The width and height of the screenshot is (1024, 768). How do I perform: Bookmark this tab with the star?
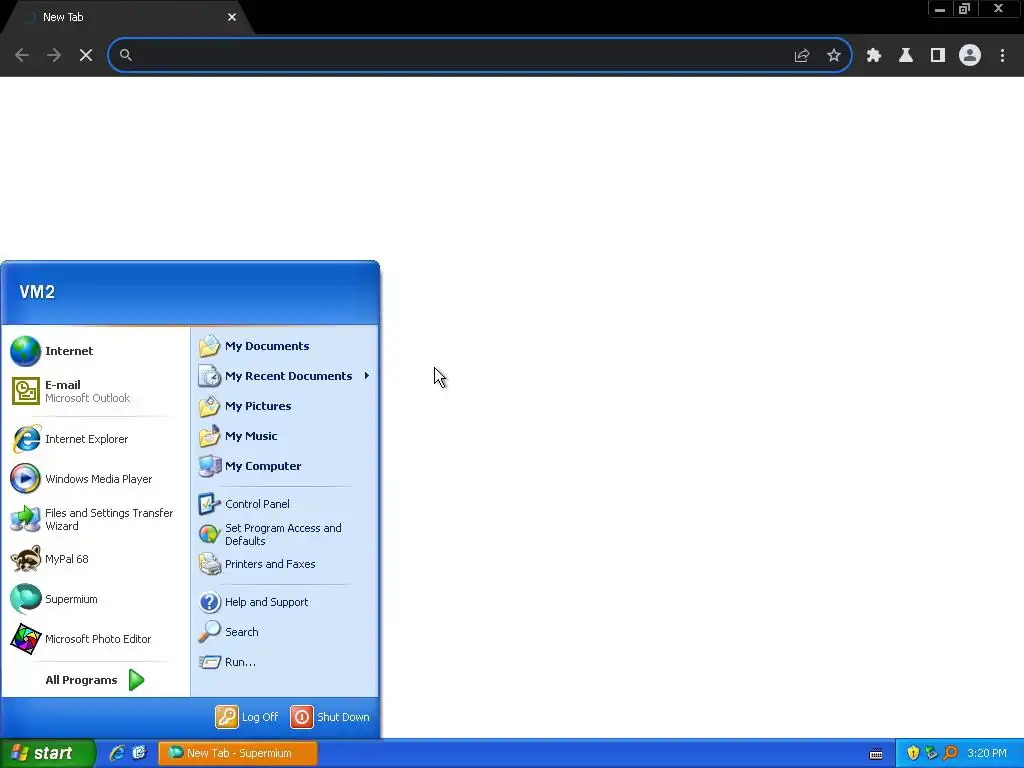click(x=834, y=56)
